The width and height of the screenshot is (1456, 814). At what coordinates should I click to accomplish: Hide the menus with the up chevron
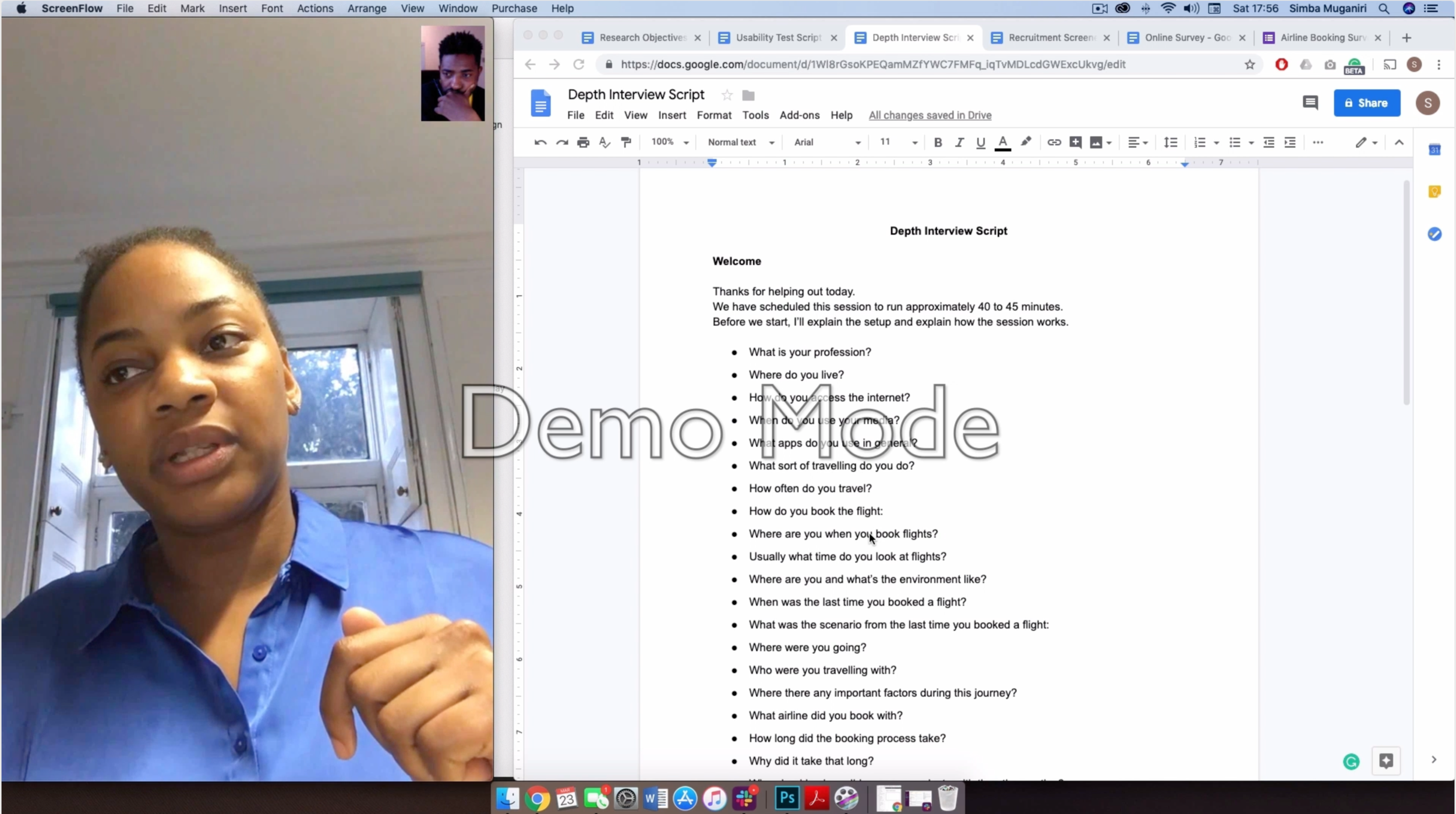[1399, 142]
